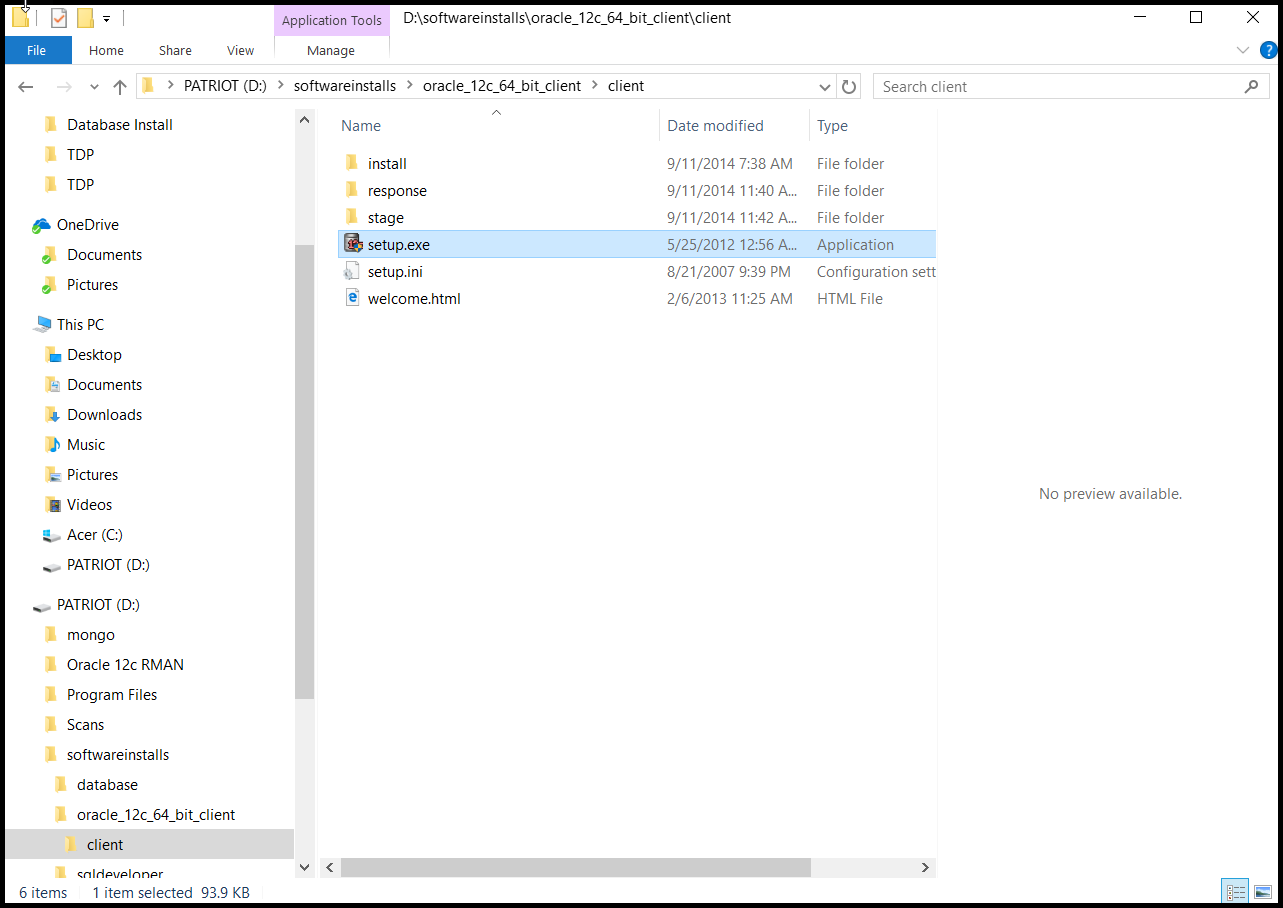Viewport: 1283px width, 908px height.
Task: Click the 9/11/2014 7:38 AM date cell
Action: [729, 163]
